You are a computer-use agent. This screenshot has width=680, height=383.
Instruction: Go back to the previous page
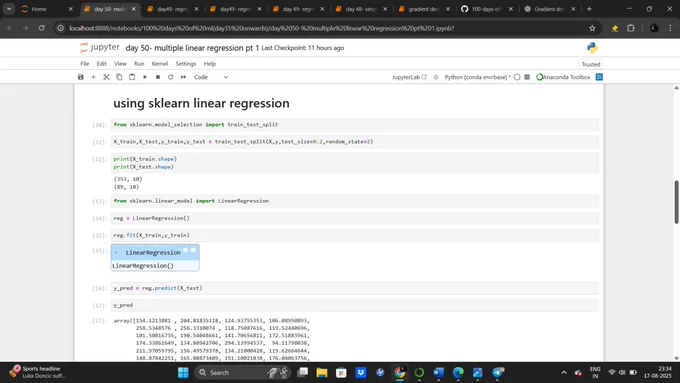click(x=10, y=28)
